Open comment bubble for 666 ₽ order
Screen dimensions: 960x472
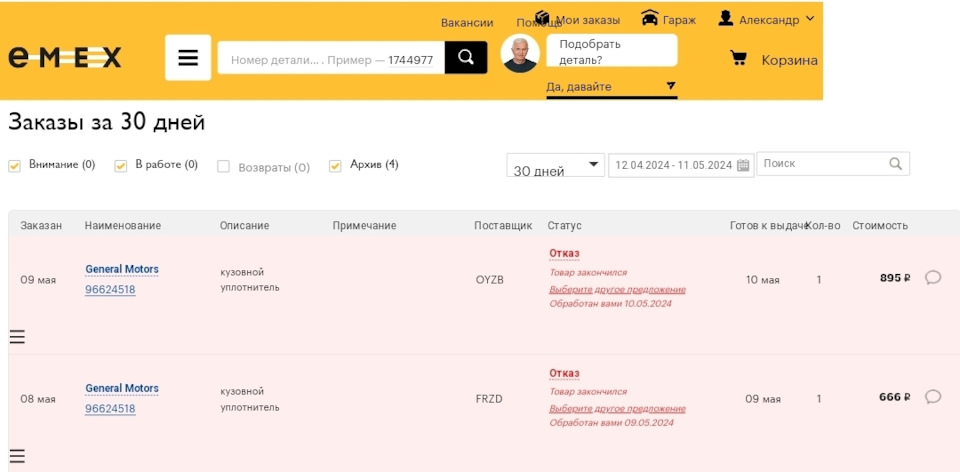(x=933, y=397)
